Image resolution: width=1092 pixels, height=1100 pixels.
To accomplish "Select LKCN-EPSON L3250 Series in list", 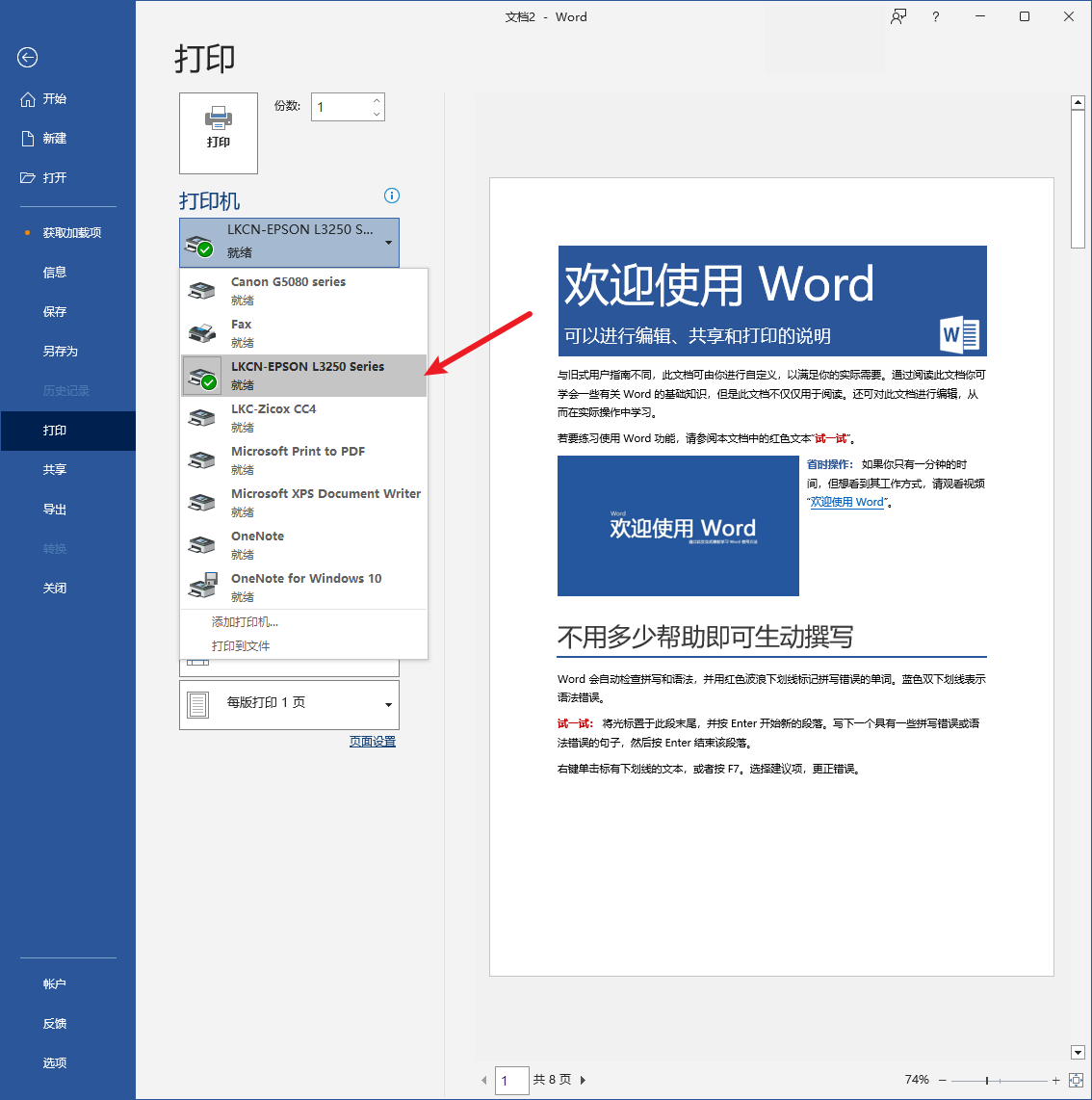I will click(x=303, y=376).
